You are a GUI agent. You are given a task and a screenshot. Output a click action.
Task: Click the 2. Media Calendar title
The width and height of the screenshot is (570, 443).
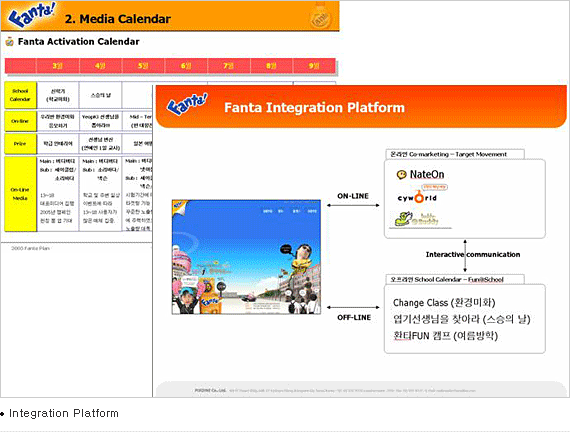(118, 19)
